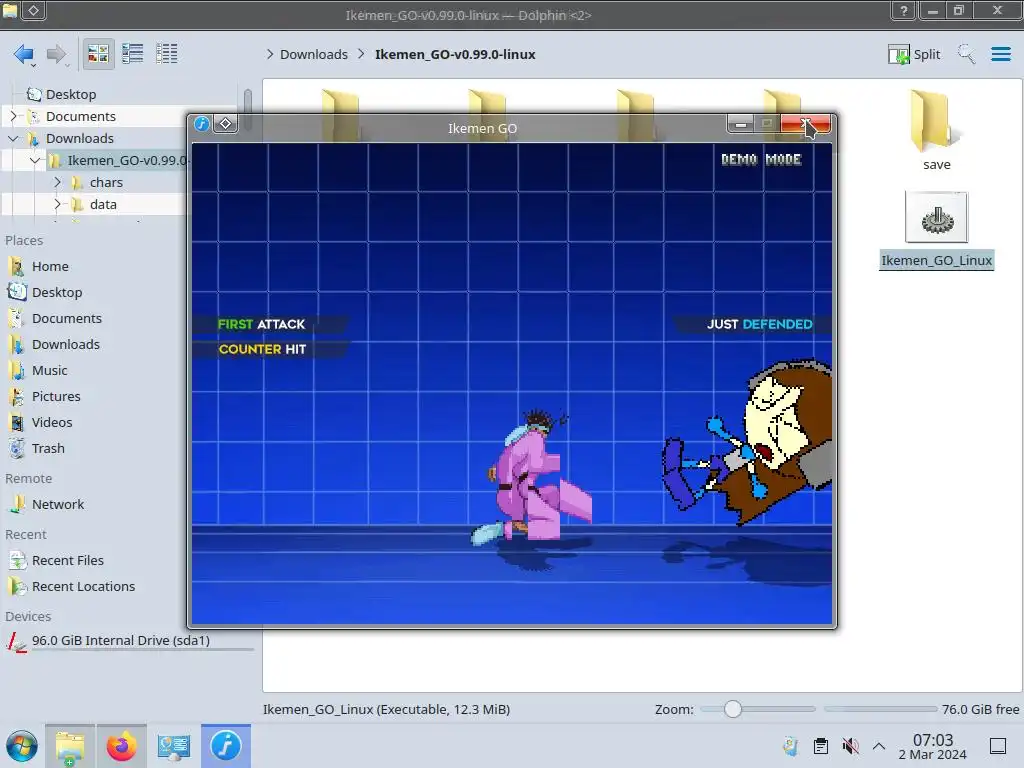Switch to Ikemen GO taskbar entry
The height and width of the screenshot is (768, 1024).
click(225, 746)
